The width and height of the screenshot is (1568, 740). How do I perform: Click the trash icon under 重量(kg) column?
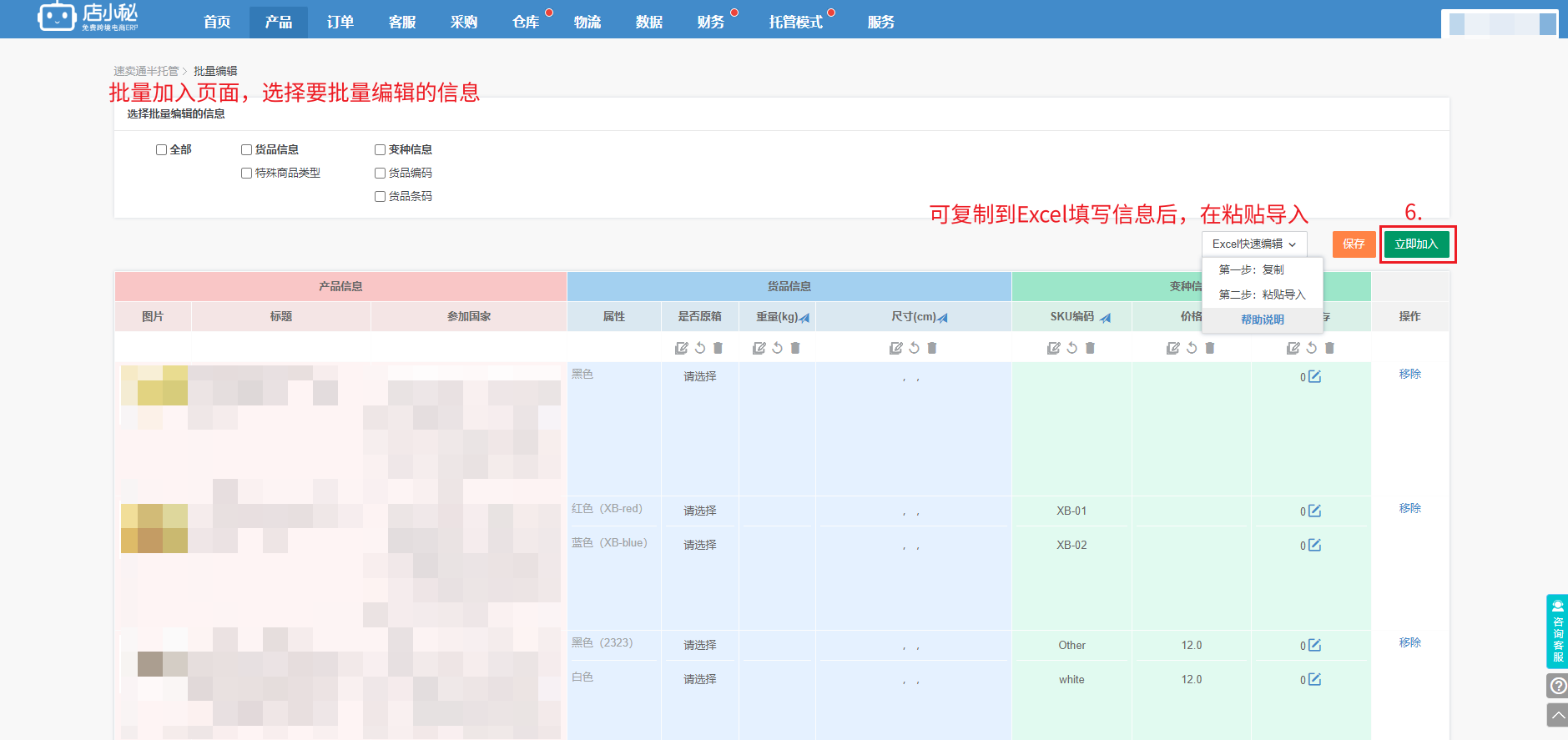click(x=795, y=348)
